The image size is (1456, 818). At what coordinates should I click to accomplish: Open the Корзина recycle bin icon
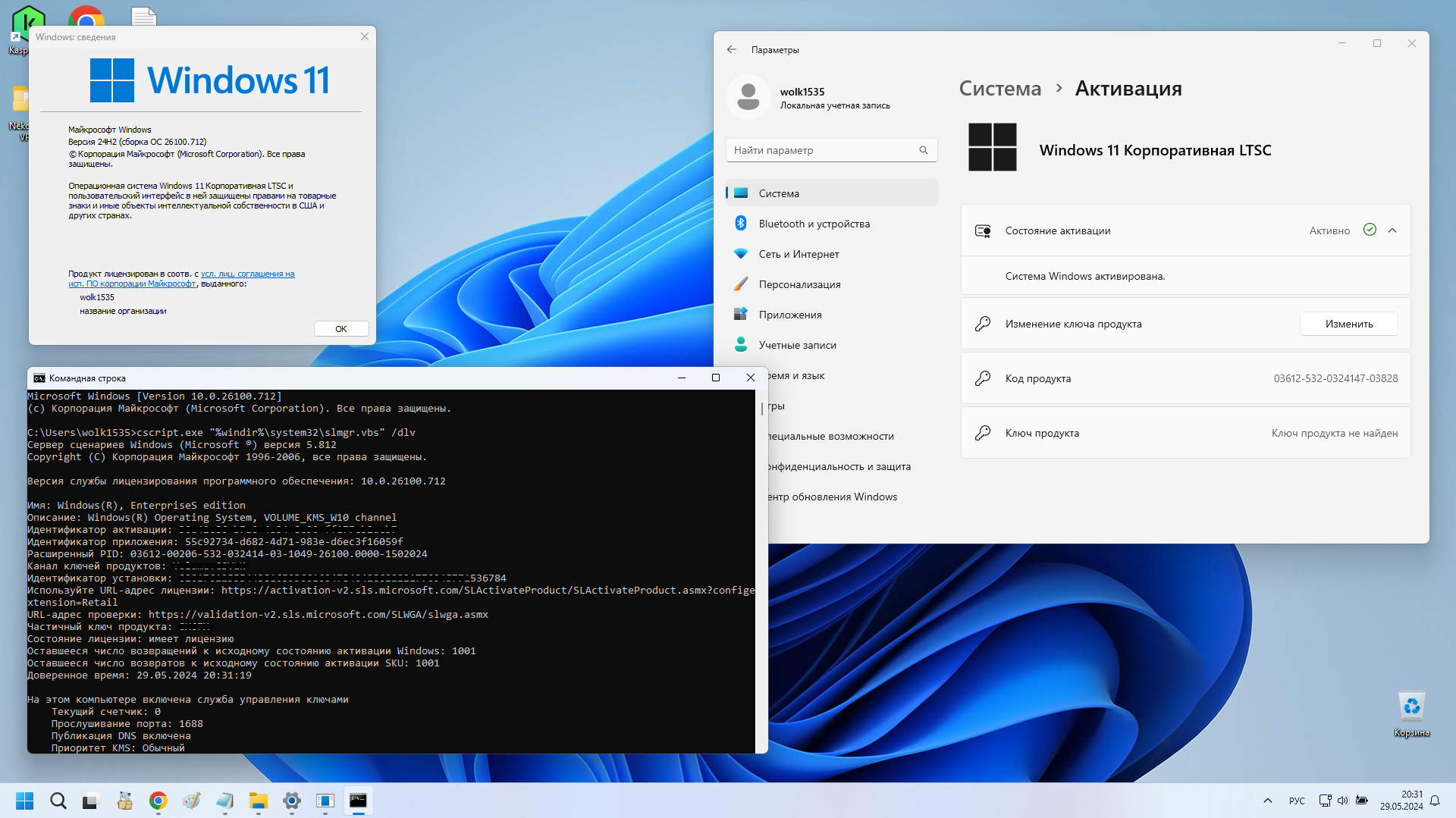tap(1411, 714)
